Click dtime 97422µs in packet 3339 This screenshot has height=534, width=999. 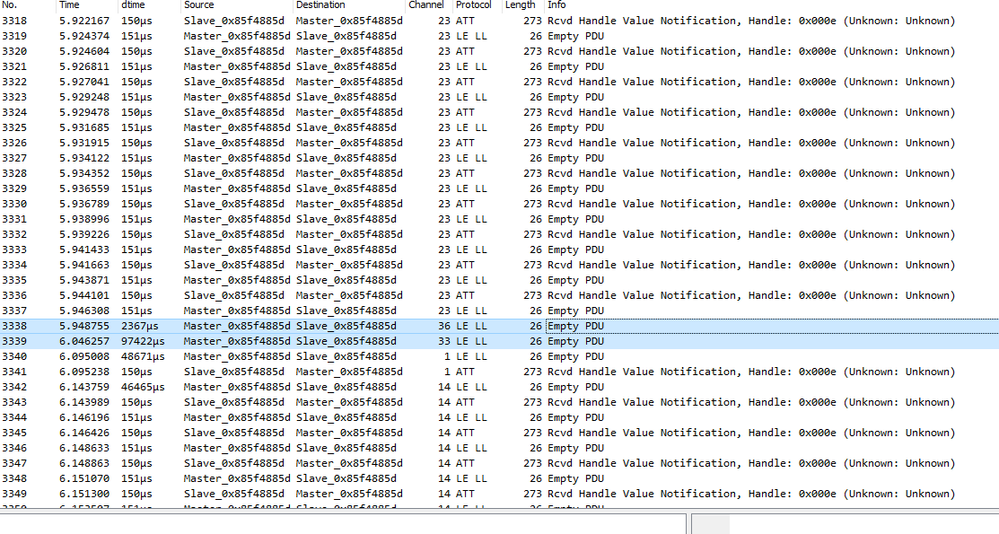[143, 342]
